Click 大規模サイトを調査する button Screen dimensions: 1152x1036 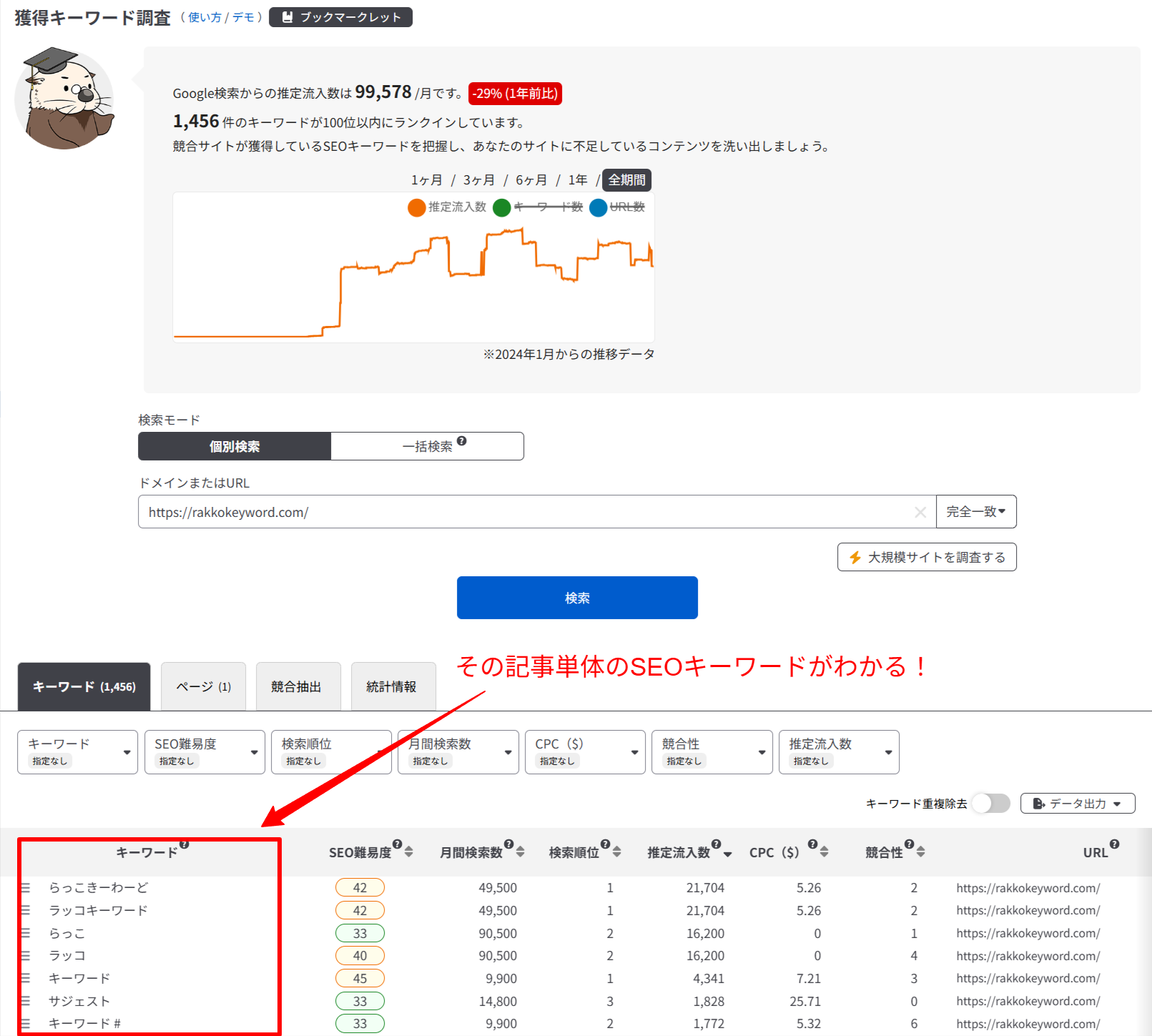(927, 557)
